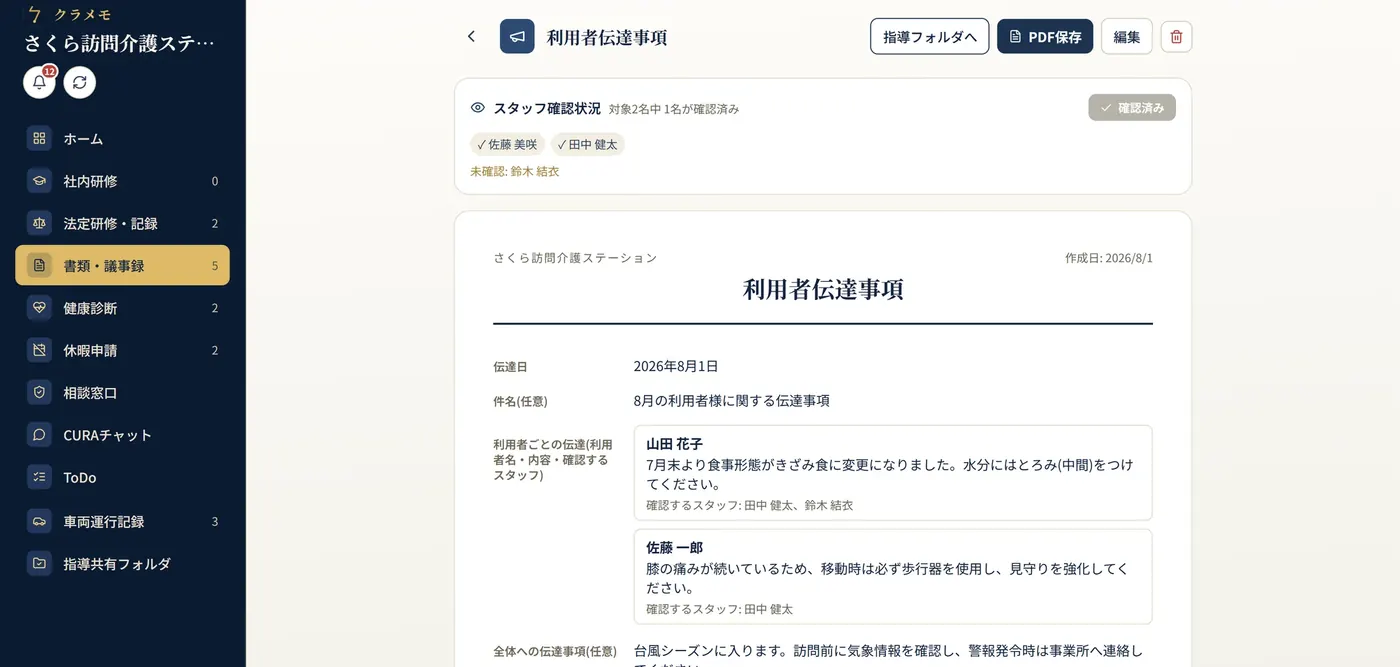Click the 社内研修 graduation cap icon
Viewport: 1400px width, 667px height.
(x=39, y=181)
